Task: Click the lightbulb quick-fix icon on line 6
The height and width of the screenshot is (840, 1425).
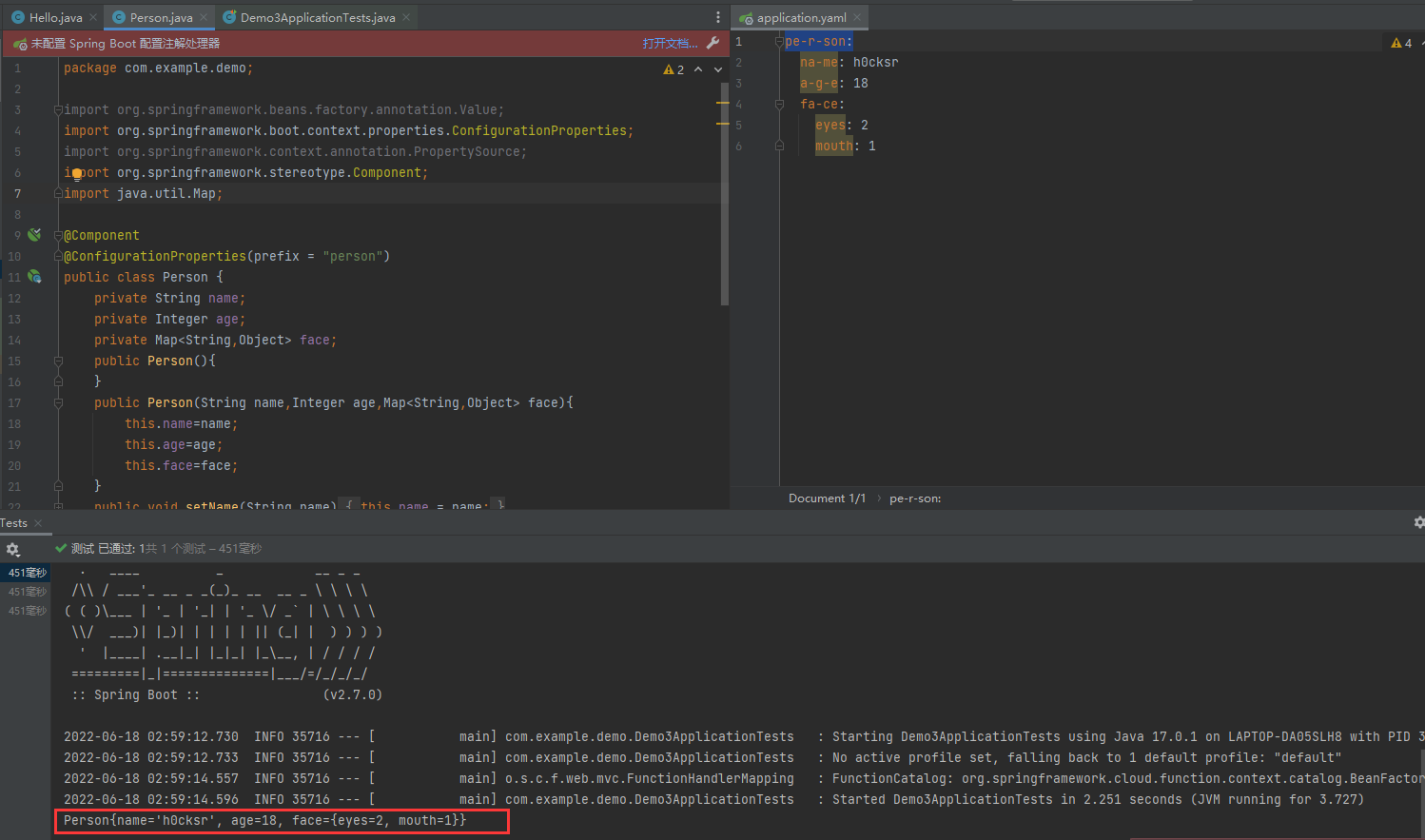Action: pos(77,174)
